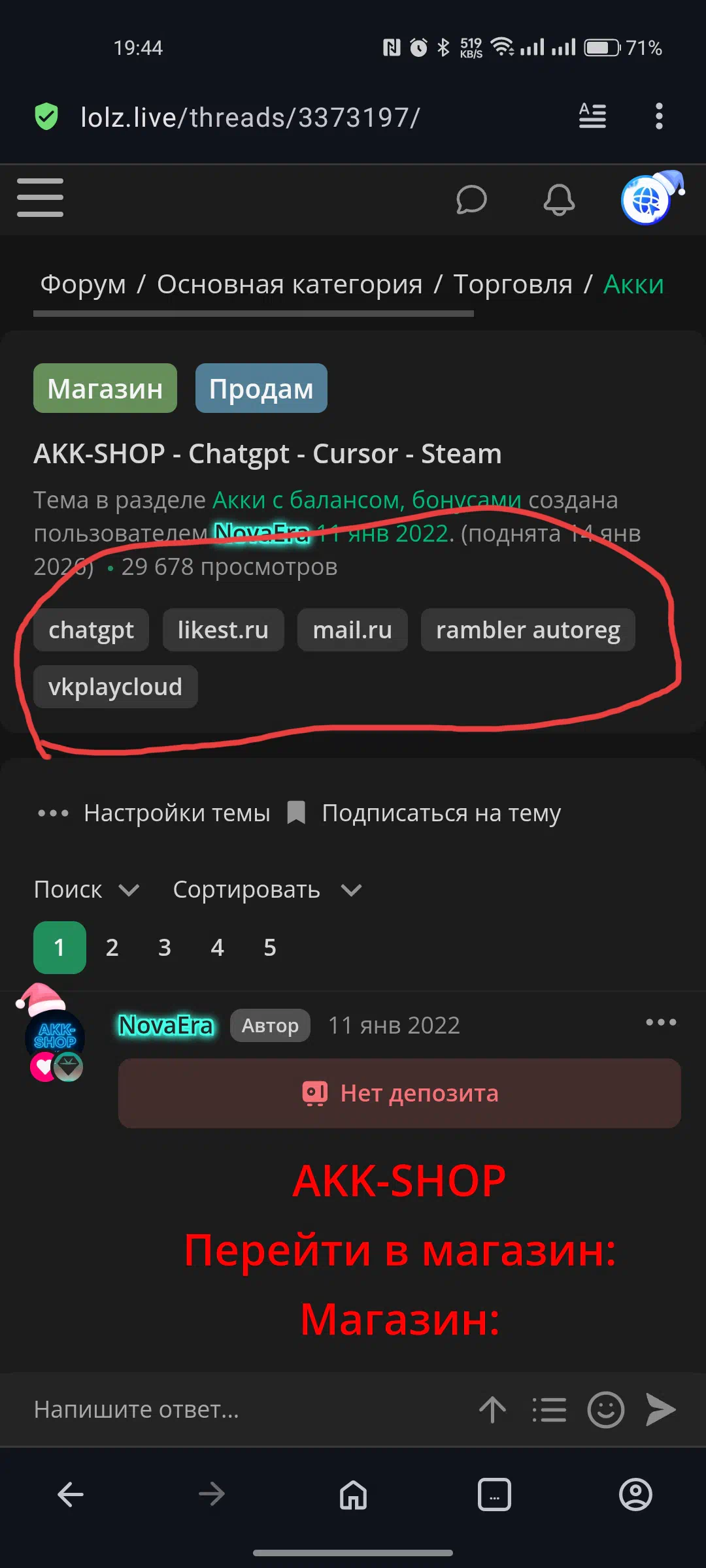Open conversations chat bubble icon
706x1568 pixels.
(471, 199)
